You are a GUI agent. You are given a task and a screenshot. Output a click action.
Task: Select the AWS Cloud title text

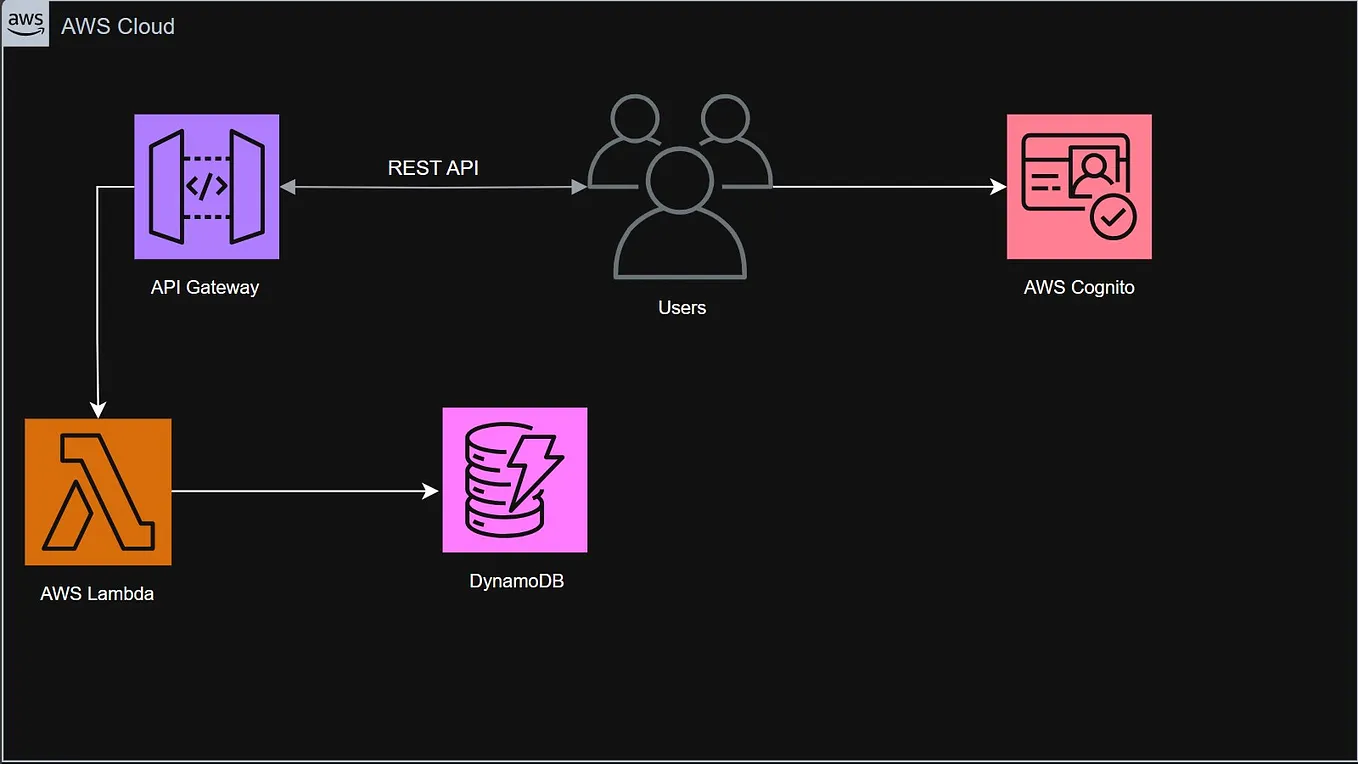click(x=117, y=26)
